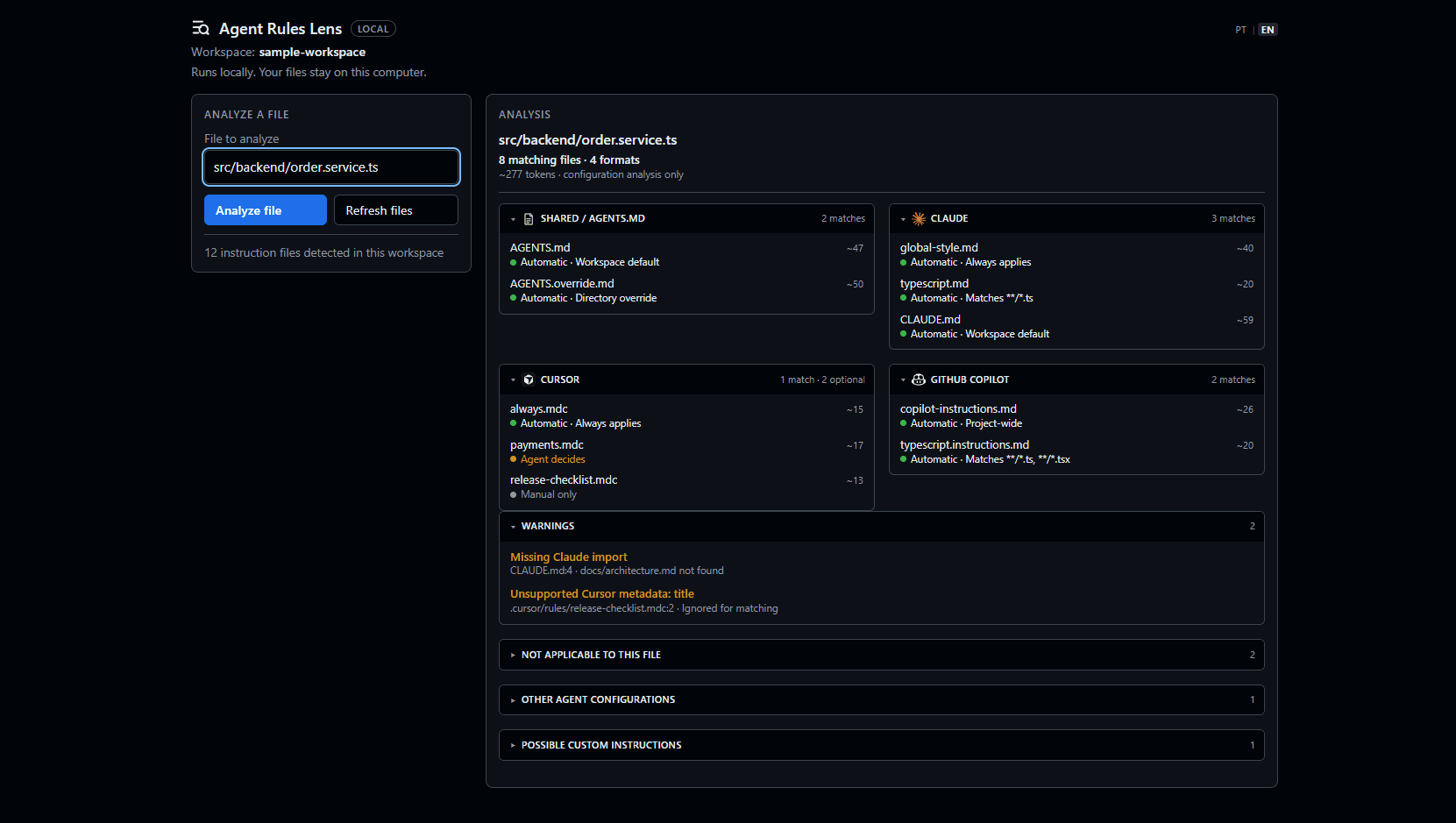Expand Other Agent Configurations section

pyautogui.click(x=881, y=699)
